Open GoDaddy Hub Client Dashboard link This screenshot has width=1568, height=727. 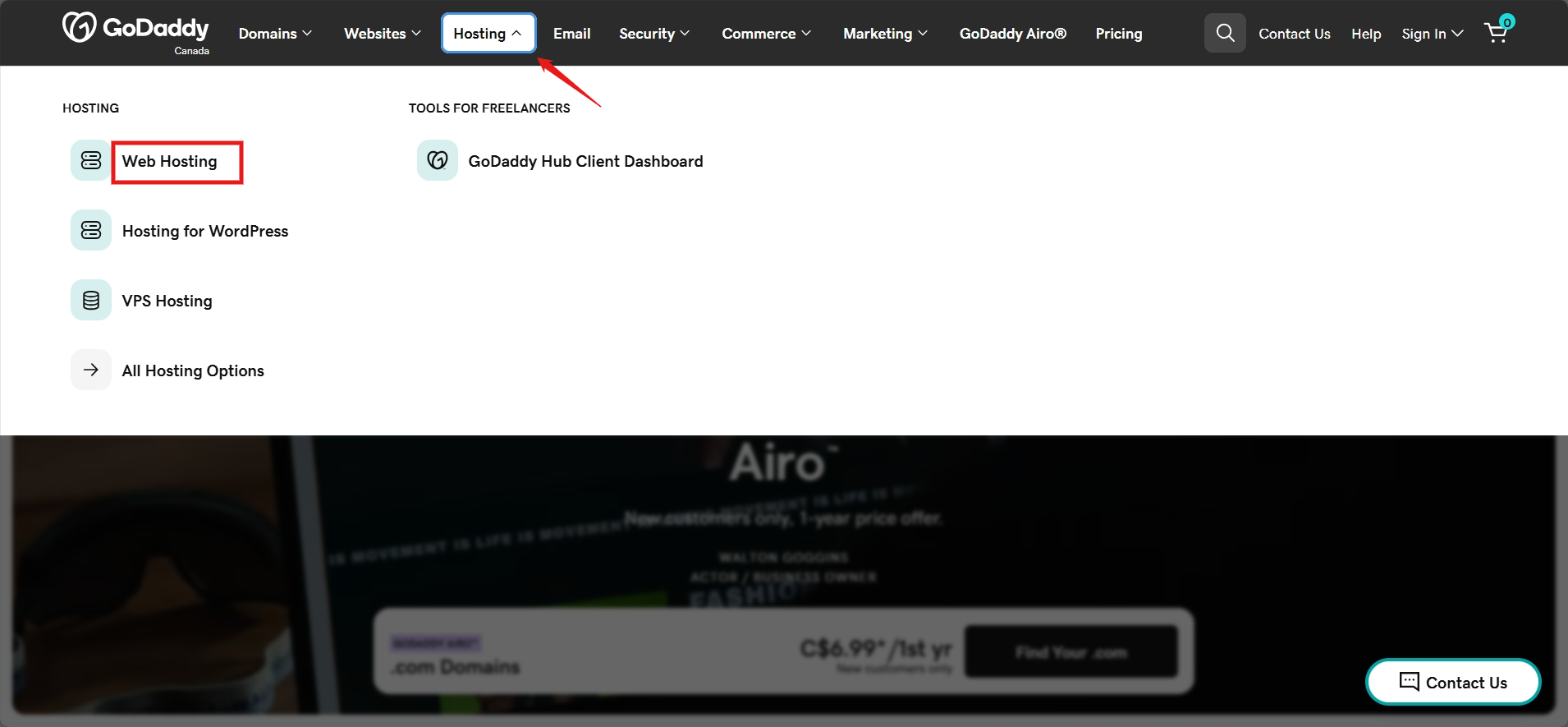point(586,161)
